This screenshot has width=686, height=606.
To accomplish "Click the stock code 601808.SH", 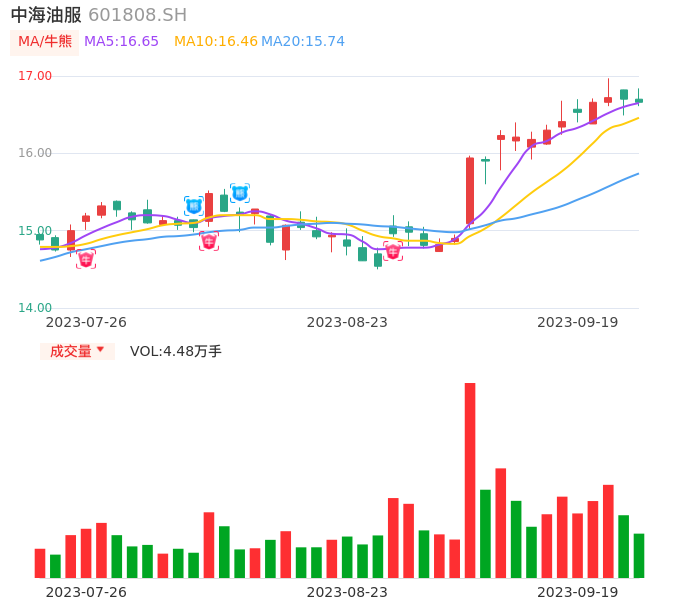I will pyautogui.click(x=137, y=15).
